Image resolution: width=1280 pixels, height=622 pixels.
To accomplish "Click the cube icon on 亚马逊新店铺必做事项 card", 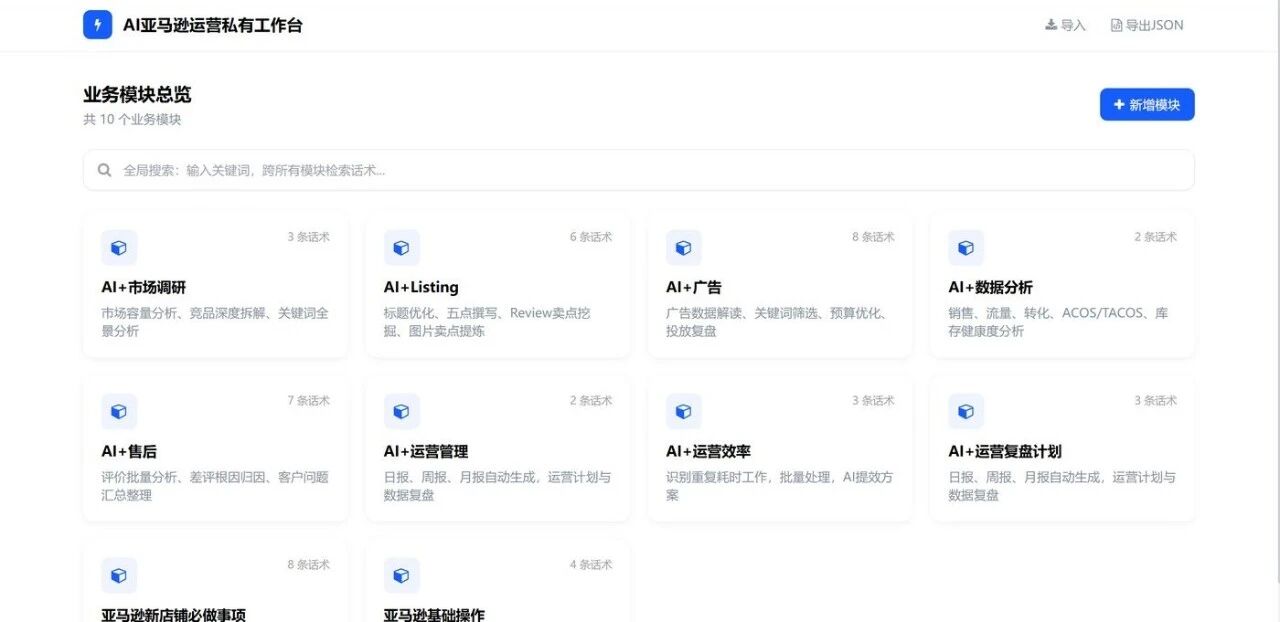I will (x=119, y=575).
